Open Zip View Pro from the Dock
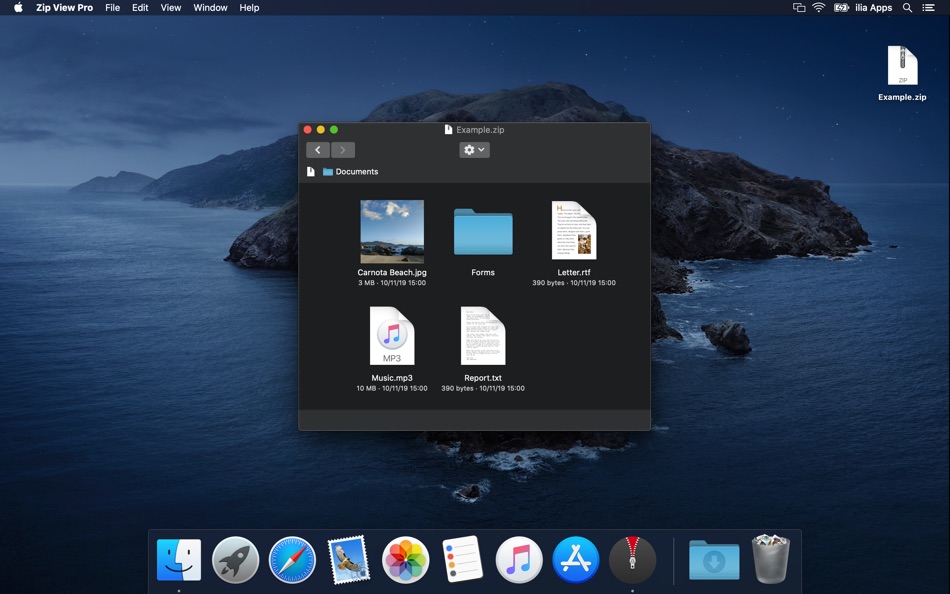 click(633, 560)
